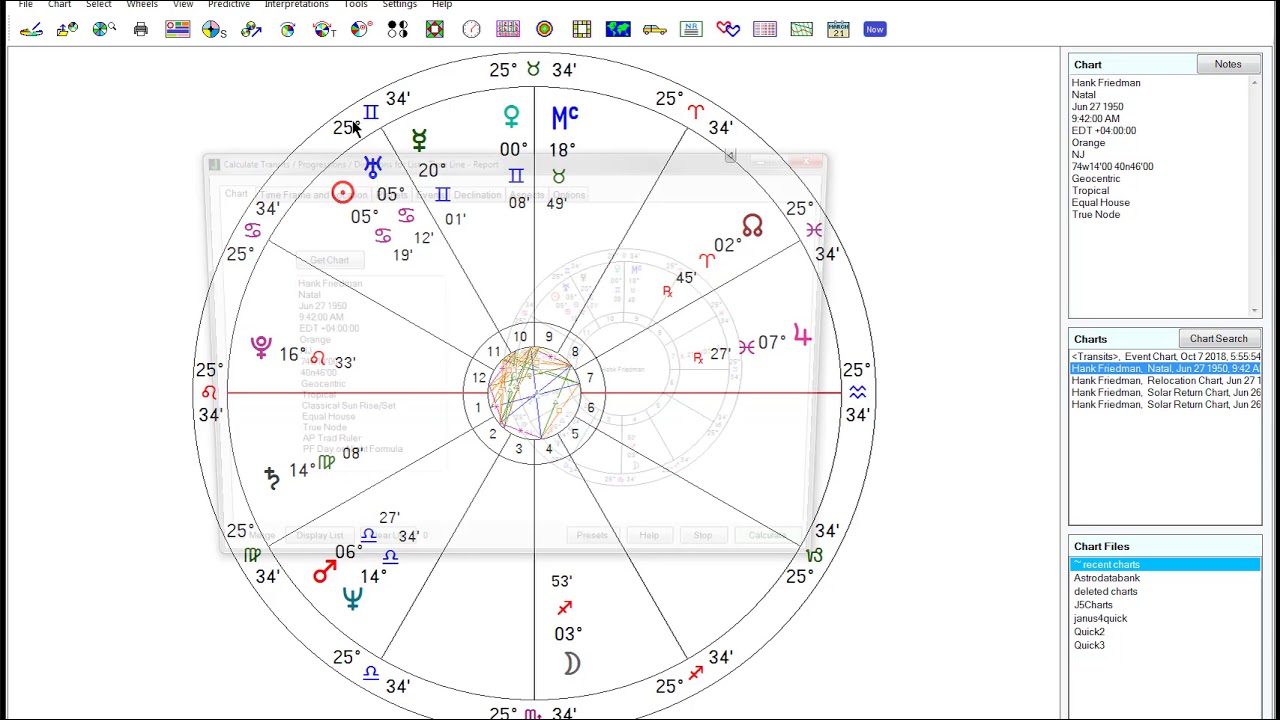Viewport: 1280px width, 720px height.
Task: Open the Chart menu
Action: 59,4
